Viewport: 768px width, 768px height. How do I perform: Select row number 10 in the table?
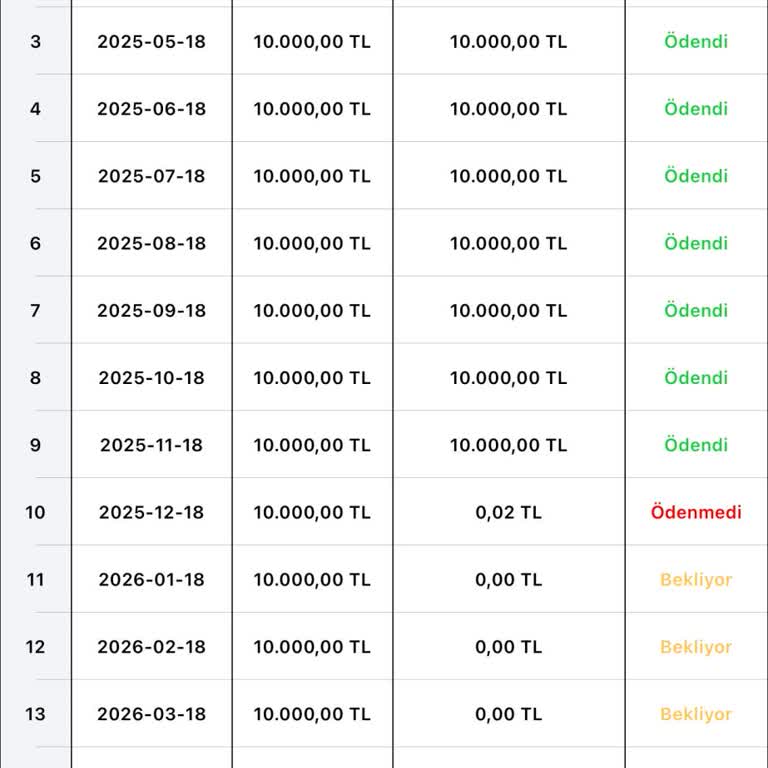(x=36, y=512)
